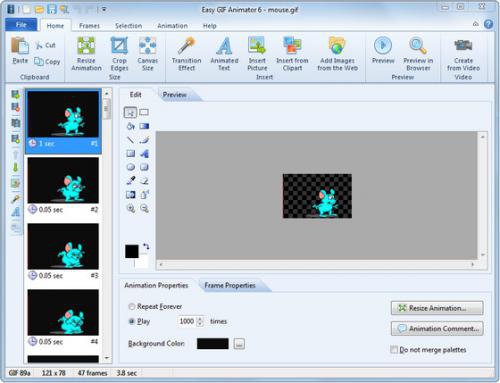Click the zoom in magnifier tool

click(130, 209)
